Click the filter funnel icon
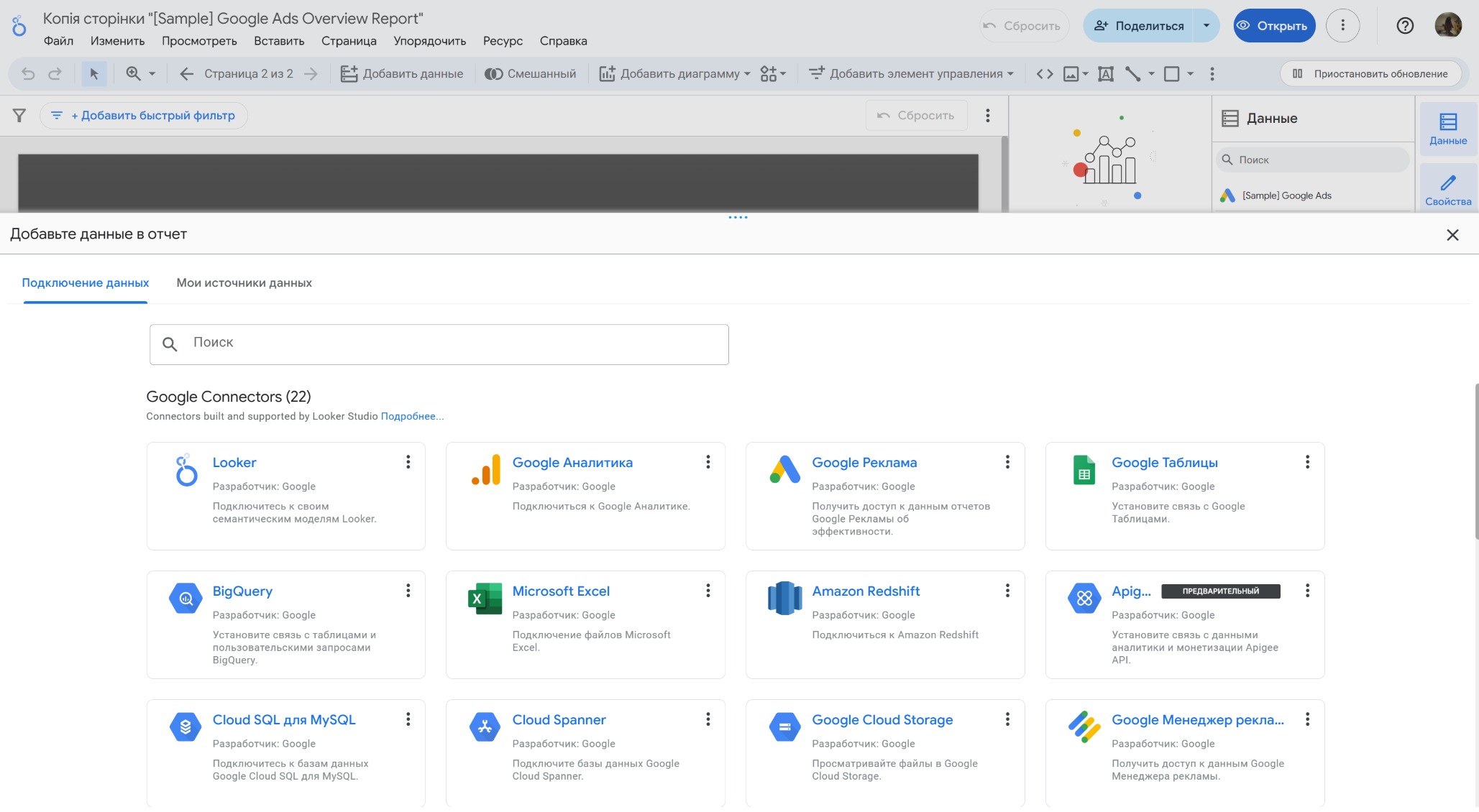This screenshot has height=812, width=1479. (19, 115)
